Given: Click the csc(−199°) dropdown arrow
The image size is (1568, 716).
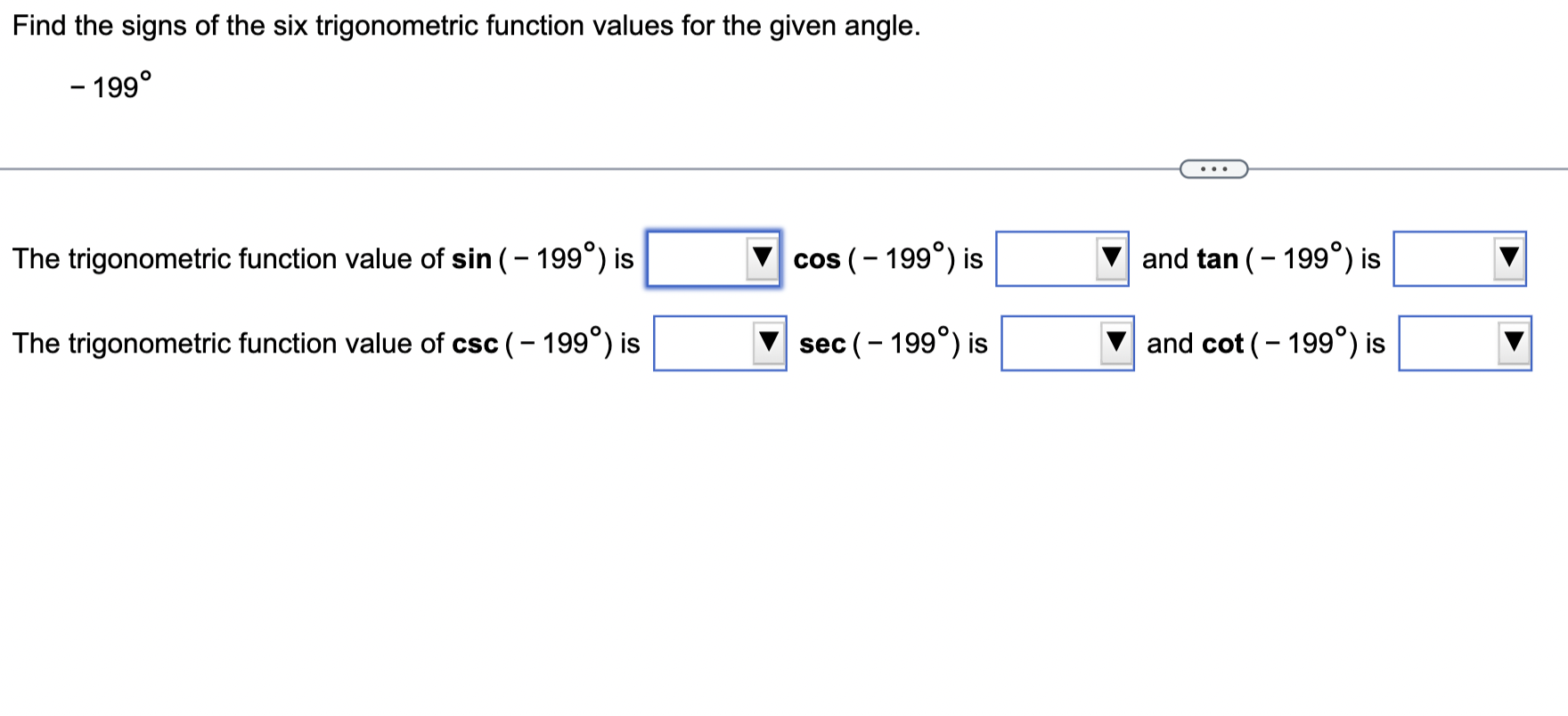Looking at the screenshot, I should pos(768,342).
